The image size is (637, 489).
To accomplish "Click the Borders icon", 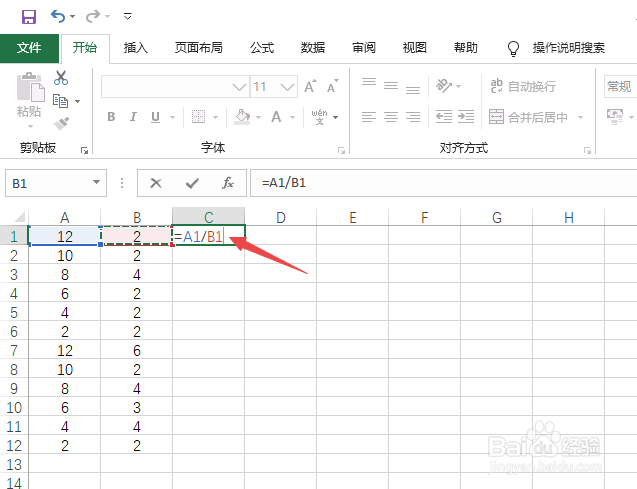I will click(198, 117).
